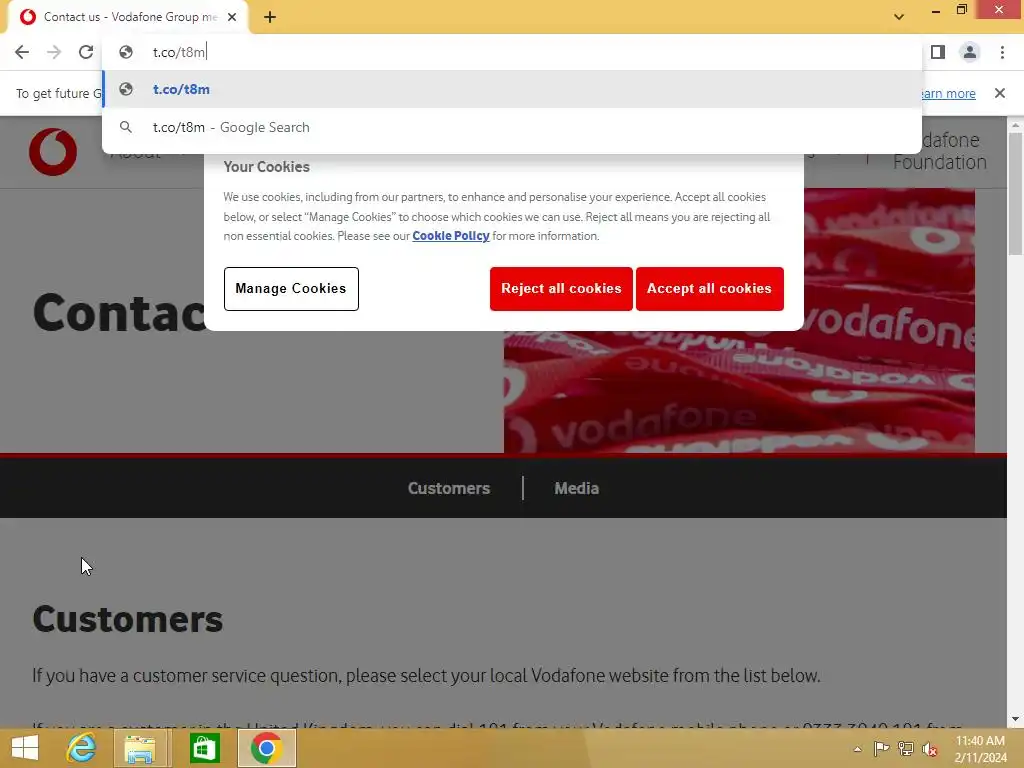Select the t.co/t8m Google Search suggestion

[x=512, y=127]
